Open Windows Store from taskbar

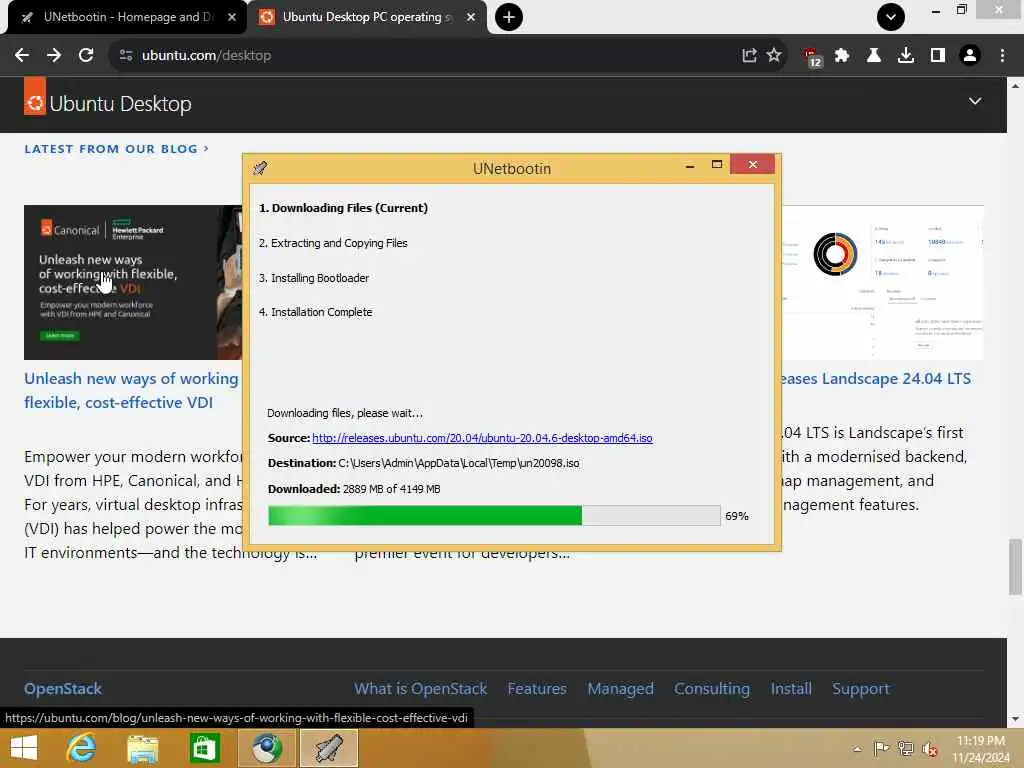tap(204, 748)
